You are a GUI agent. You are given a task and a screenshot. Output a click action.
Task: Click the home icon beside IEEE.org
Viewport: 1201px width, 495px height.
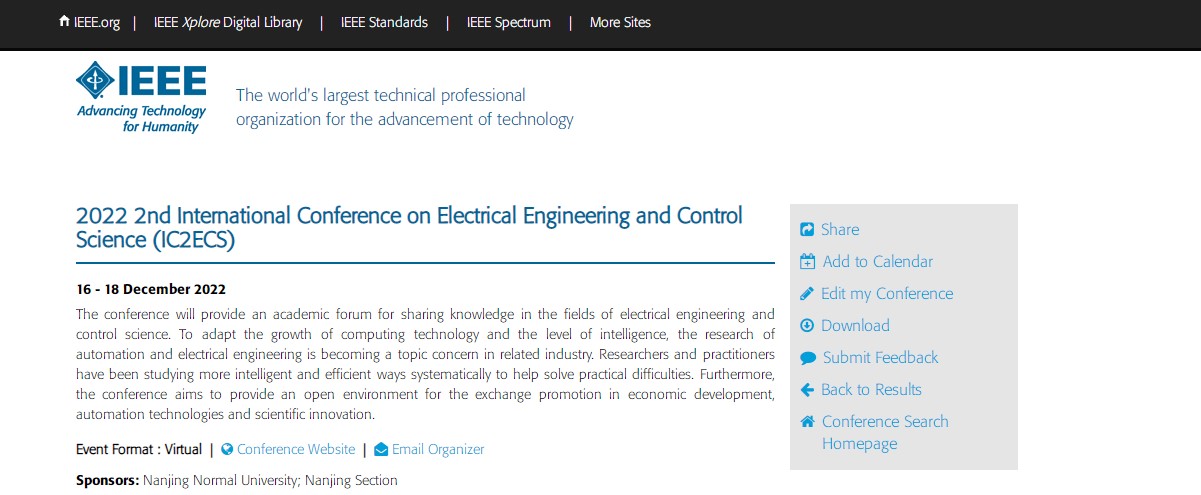click(x=65, y=21)
